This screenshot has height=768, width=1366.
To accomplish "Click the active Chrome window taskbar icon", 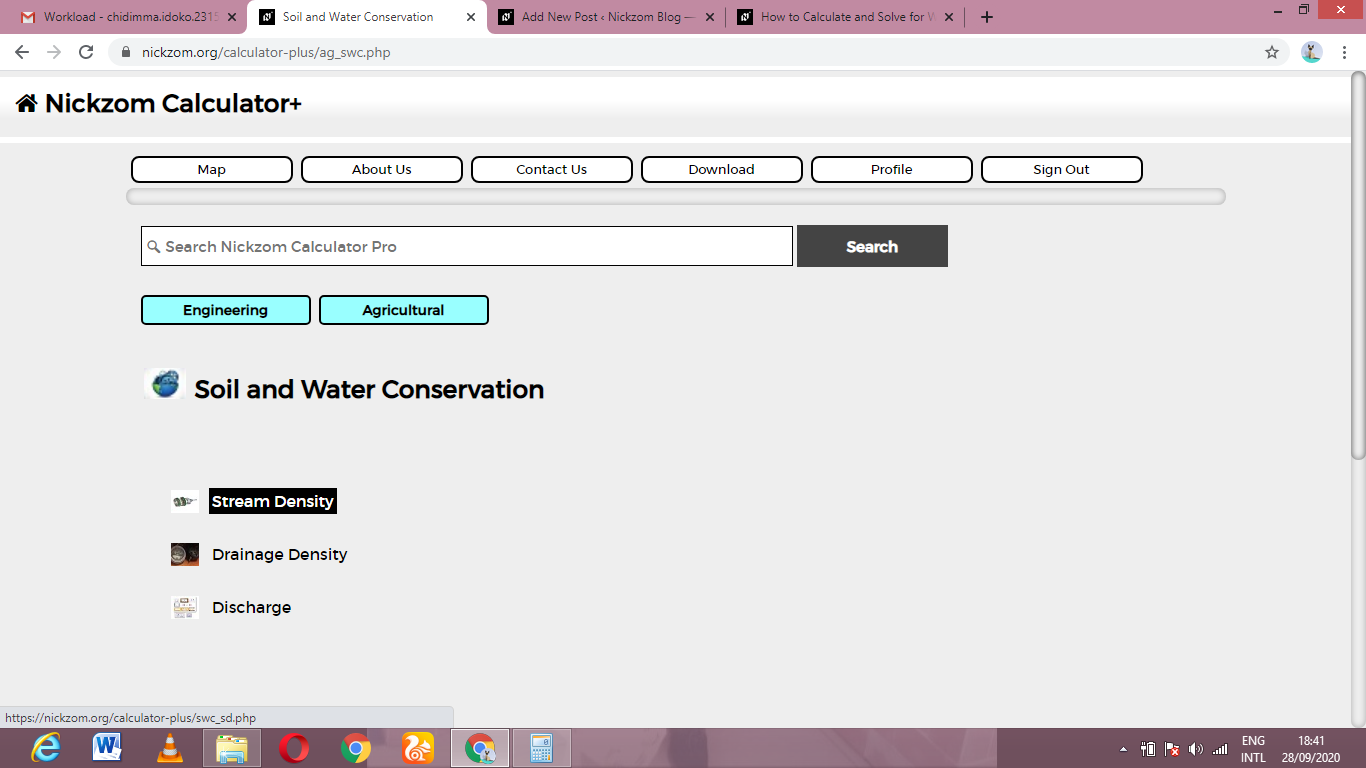I will (x=480, y=748).
